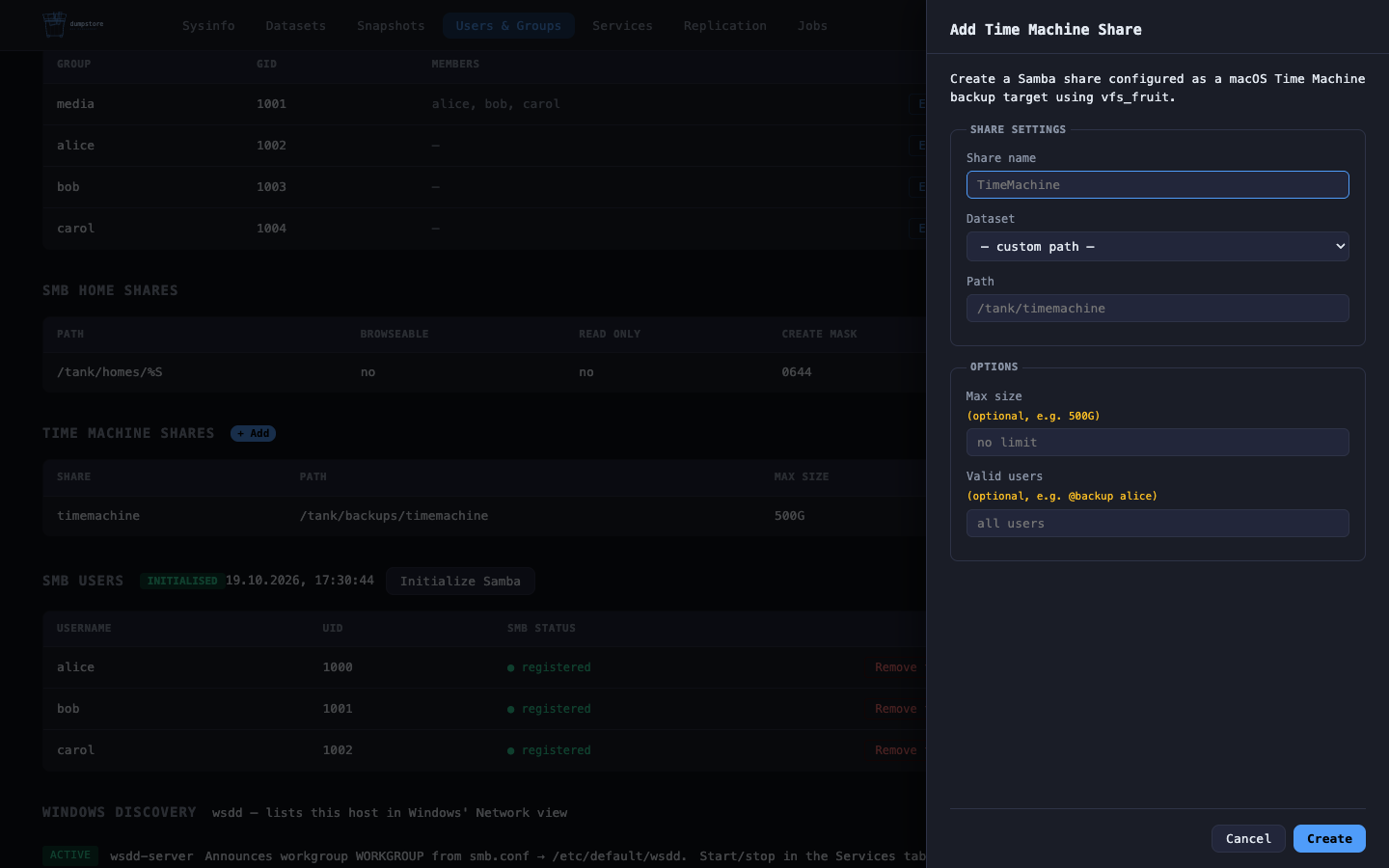Remove SMB user carol
Viewport: 1389px width, 868px height.
pyautogui.click(x=896, y=750)
